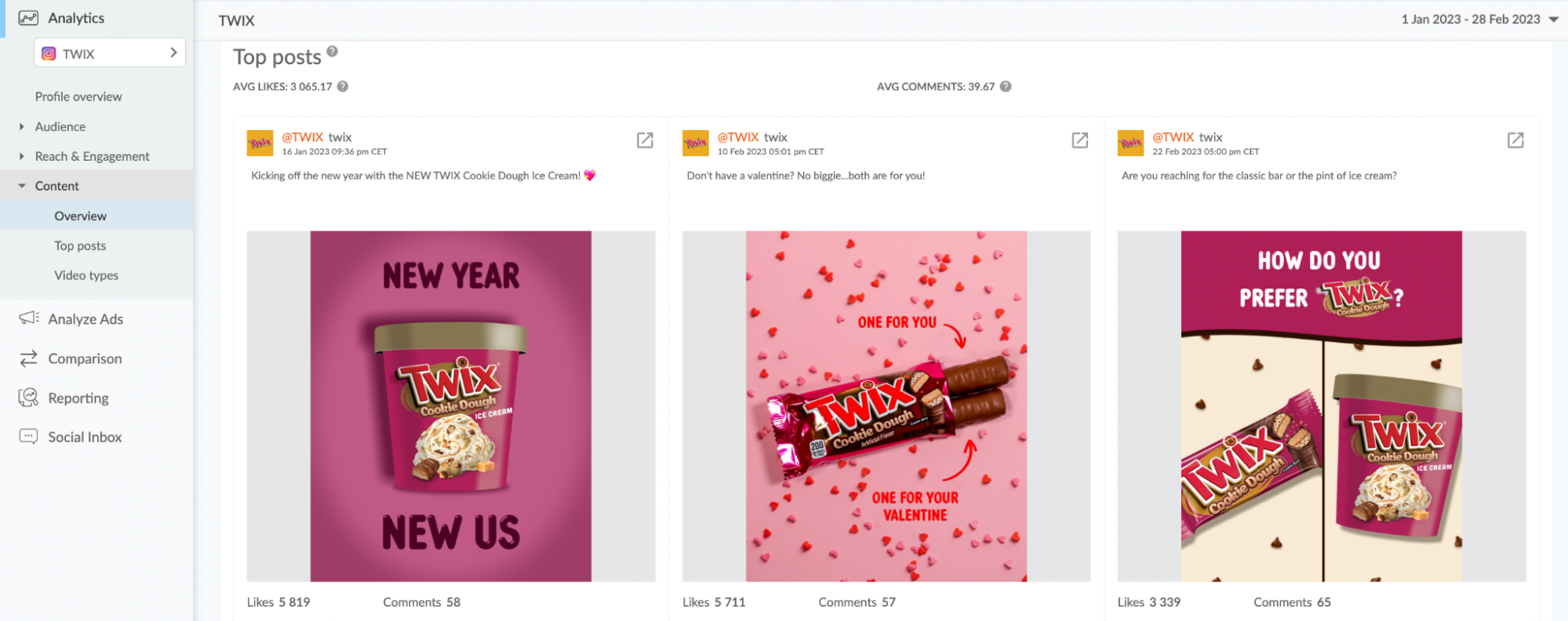Click help icon next to Top posts
Viewport: 1568px width, 621px height.
[x=333, y=51]
